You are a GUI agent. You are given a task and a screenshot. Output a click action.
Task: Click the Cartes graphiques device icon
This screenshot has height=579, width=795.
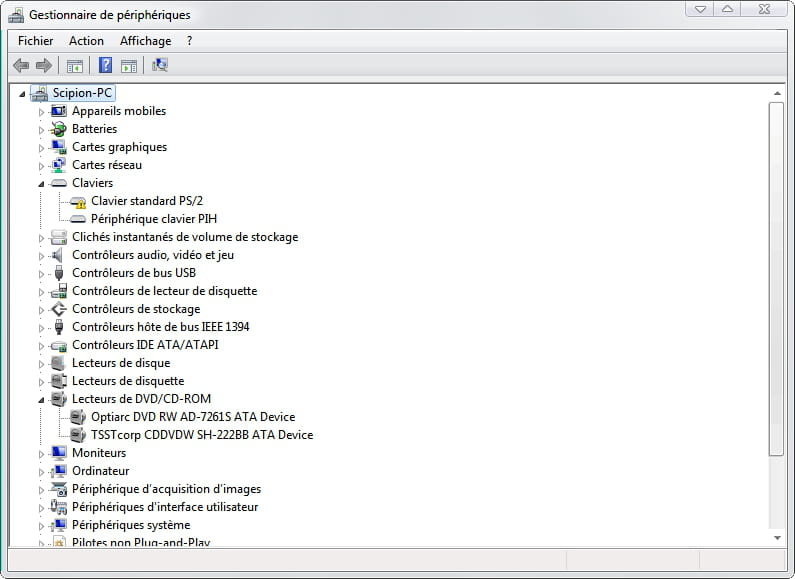59,147
